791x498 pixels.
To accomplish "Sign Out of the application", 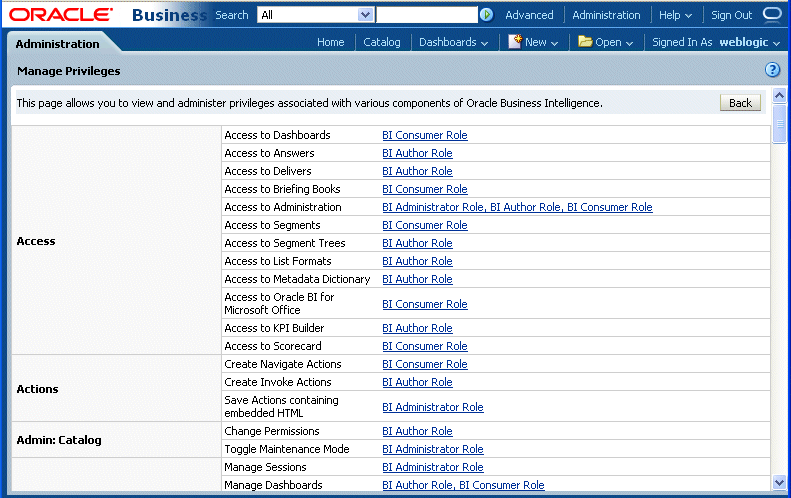I will coord(731,15).
